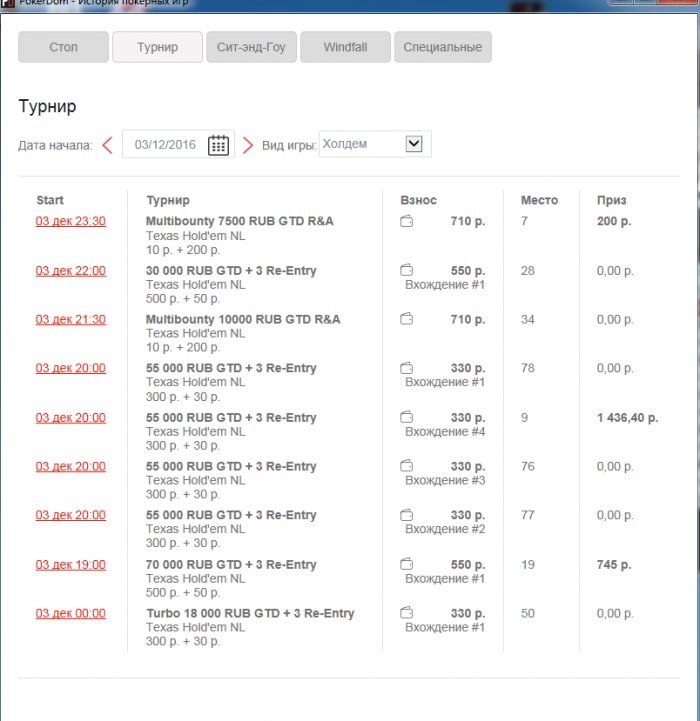Go to next date with right arrow
This screenshot has height=721, width=700.
point(247,145)
